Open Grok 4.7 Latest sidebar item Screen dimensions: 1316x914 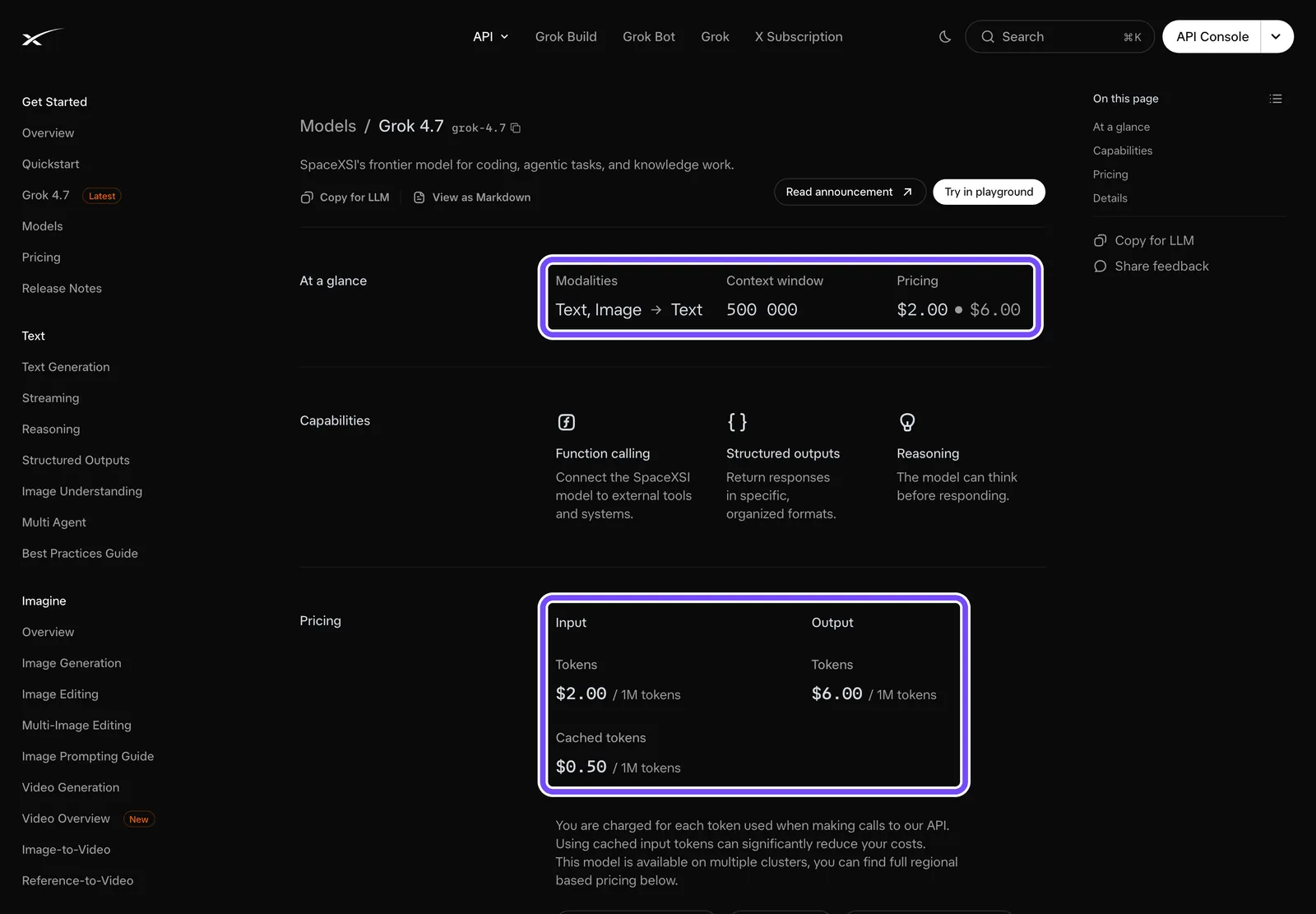(72, 195)
